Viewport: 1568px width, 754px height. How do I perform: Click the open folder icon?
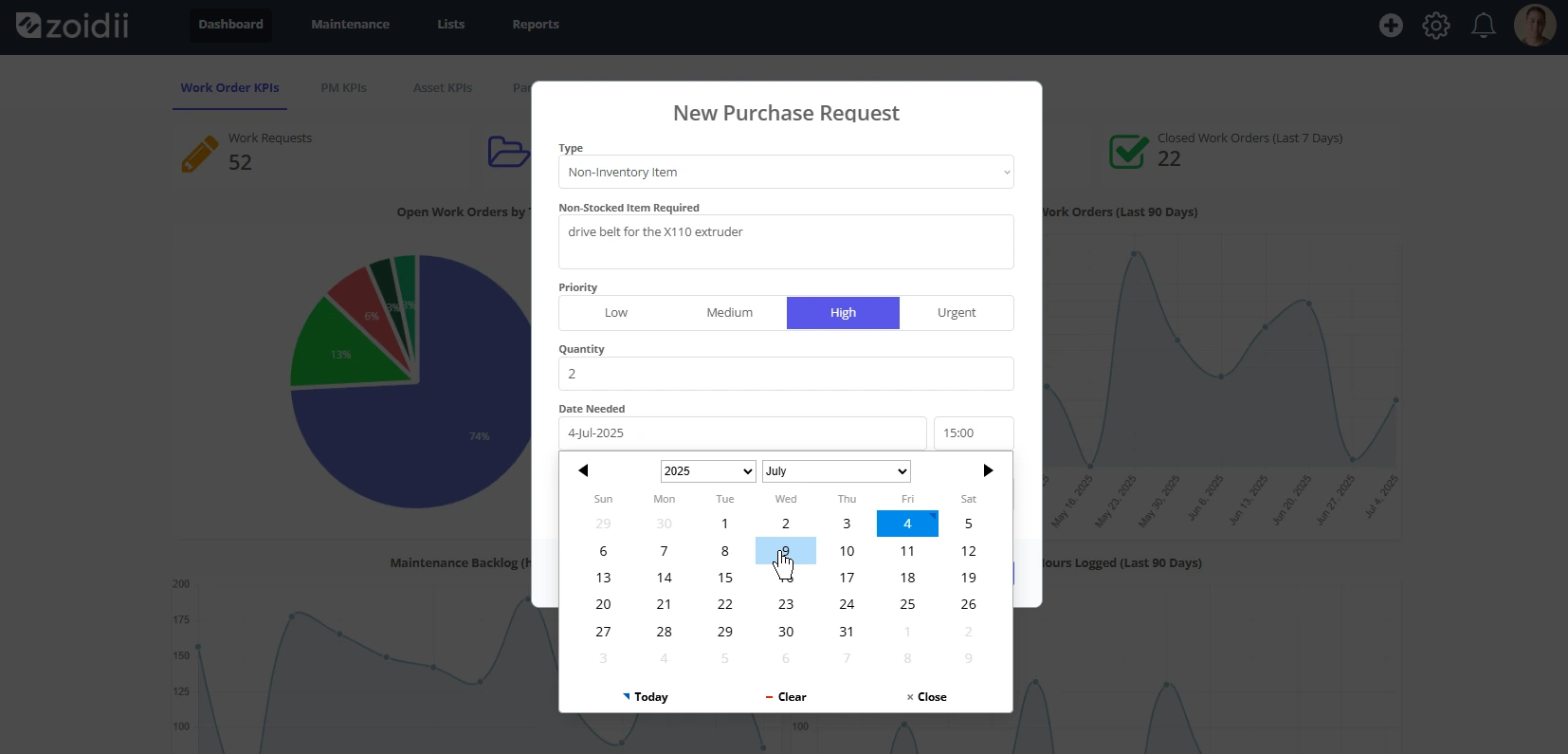click(x=509, y=152)
